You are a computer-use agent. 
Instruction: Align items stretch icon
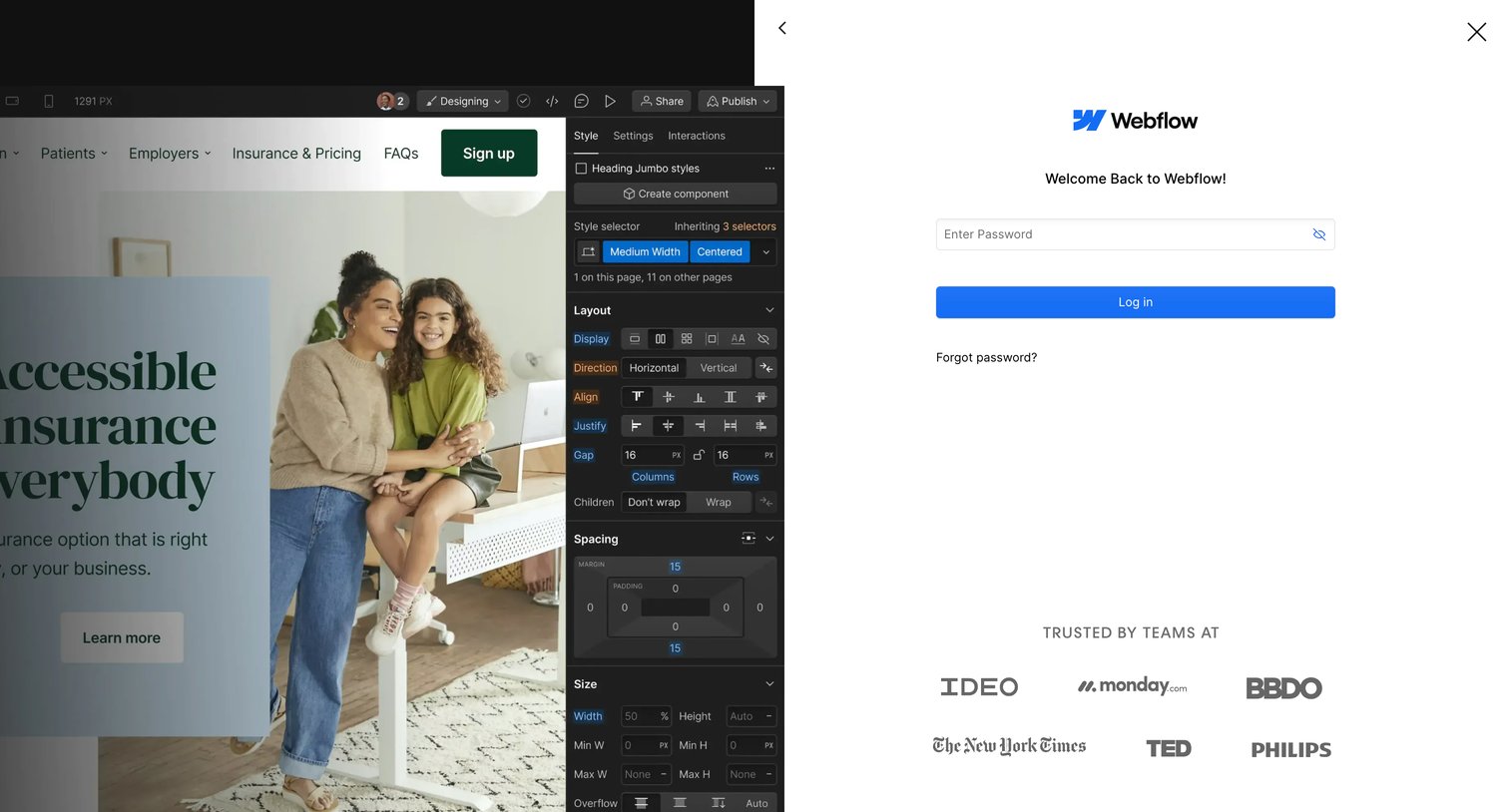(x=730, y=397)
